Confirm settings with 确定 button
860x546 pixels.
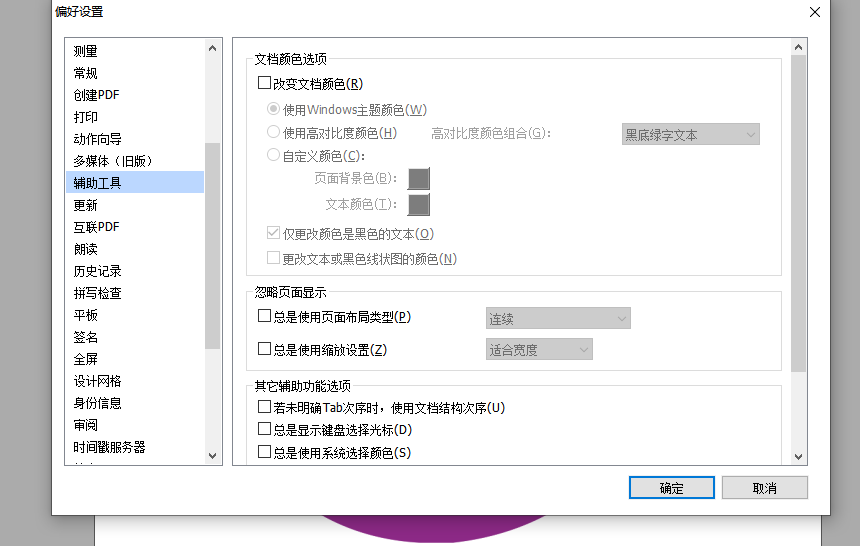[671, 488]
